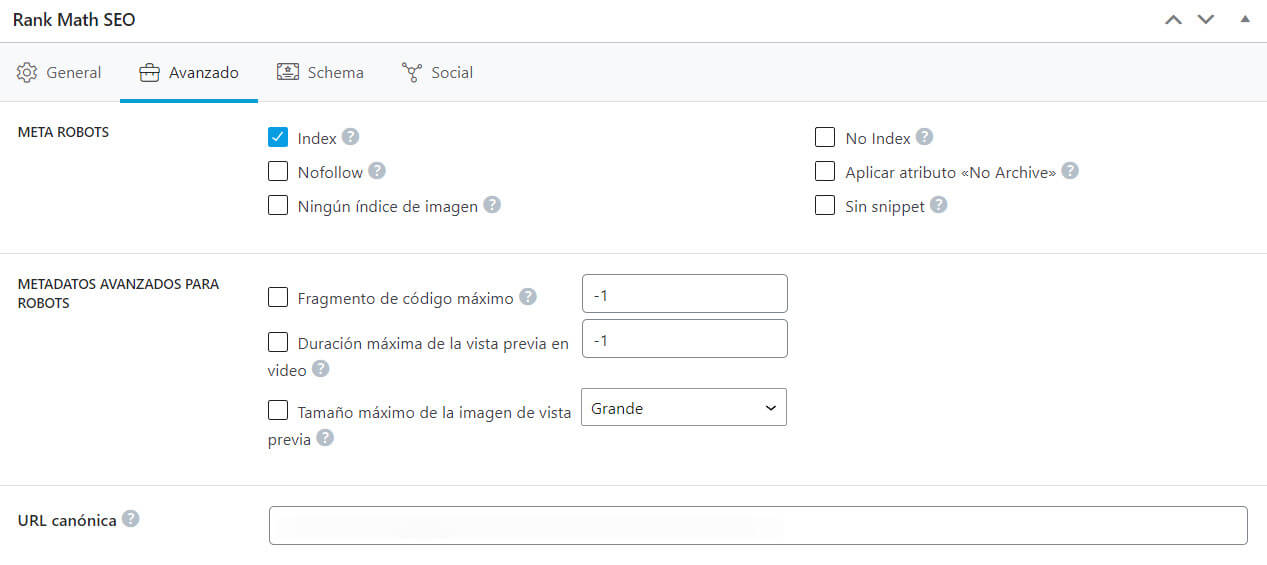Click the Schema tab icon
Viewport: 1267px width, 565px height.
tap(288, 72)
